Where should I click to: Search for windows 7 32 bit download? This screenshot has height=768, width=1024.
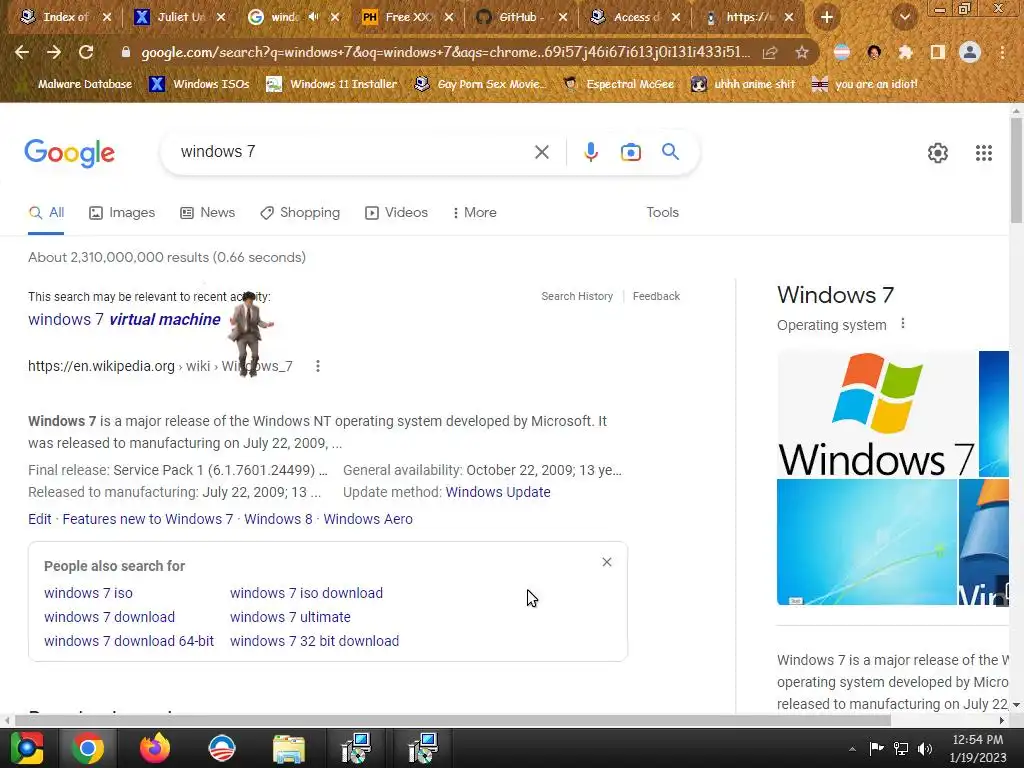(x=314, y=641)
